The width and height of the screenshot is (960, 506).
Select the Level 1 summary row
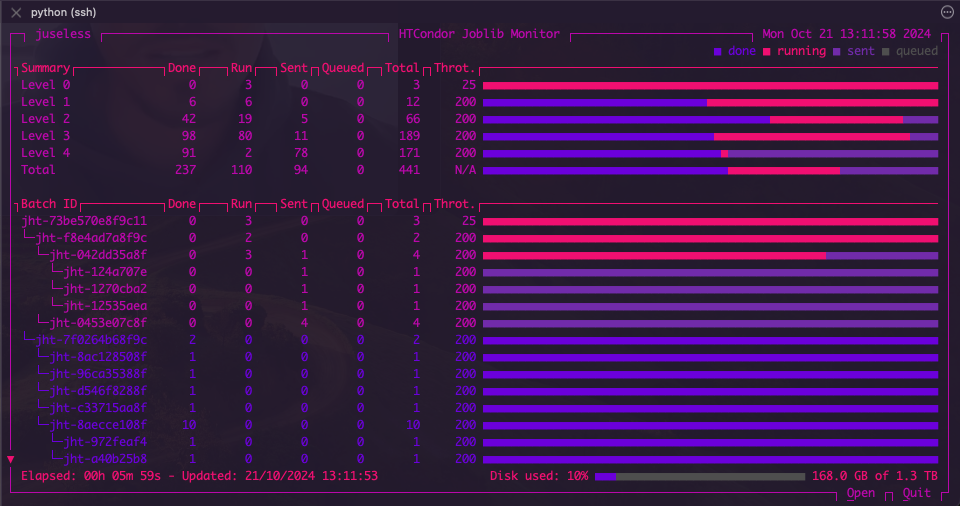click(479, 102)
